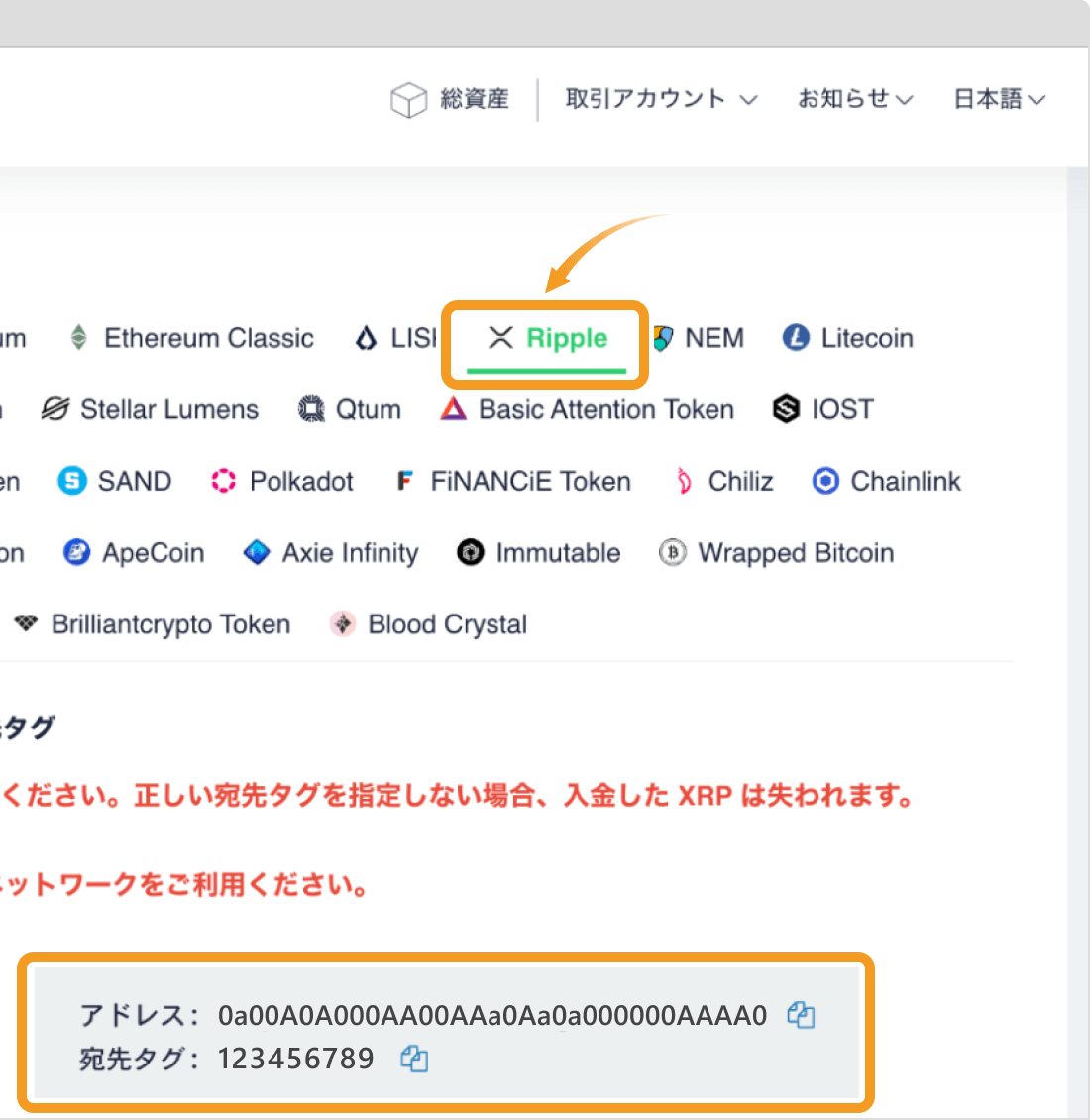The width and height of the screenshot is (1090, 1120).
Task: Click the Ethereum Classic diamond icon
Action: [78, 337]
